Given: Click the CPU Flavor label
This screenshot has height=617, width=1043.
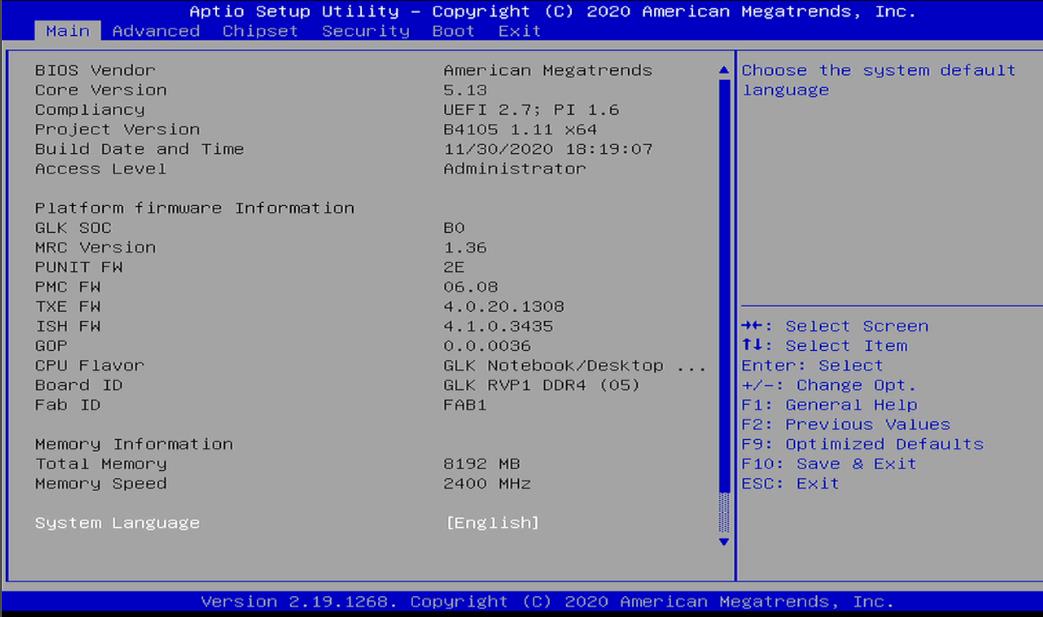Looking at the screenshot, I should pos(90,365).
